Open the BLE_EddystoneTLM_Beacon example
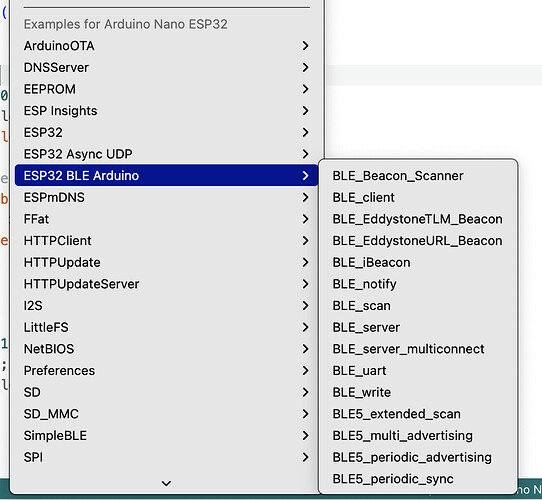This screenshot has width=542, height=500. pyautogui.click(x=418, y=219)
